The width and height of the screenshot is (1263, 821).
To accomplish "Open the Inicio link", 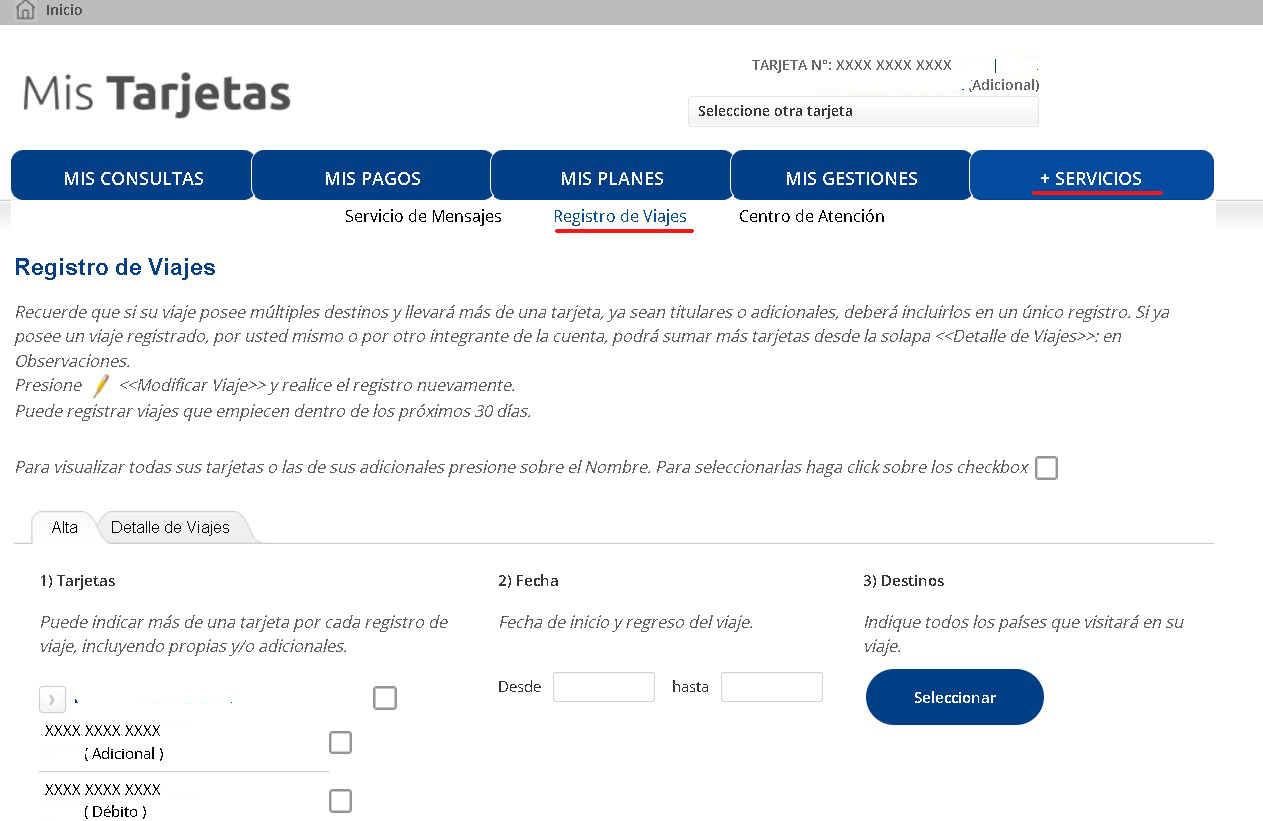I will (x=64, y=10).
